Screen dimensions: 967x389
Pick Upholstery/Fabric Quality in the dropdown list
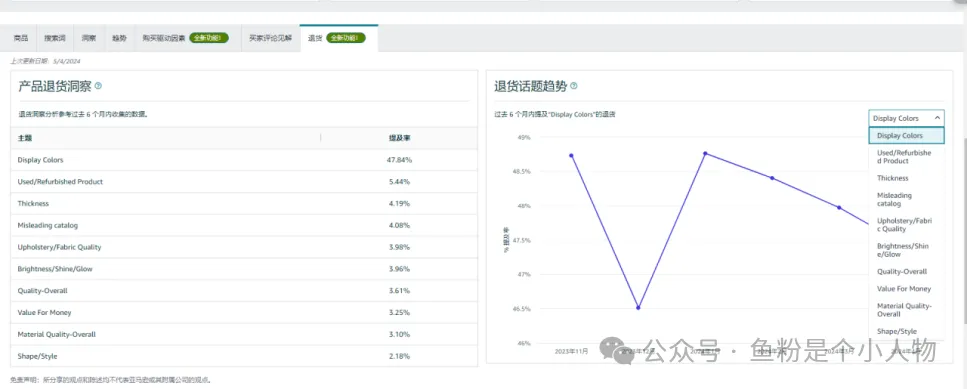pyautogui.click(x=906, y=224)
